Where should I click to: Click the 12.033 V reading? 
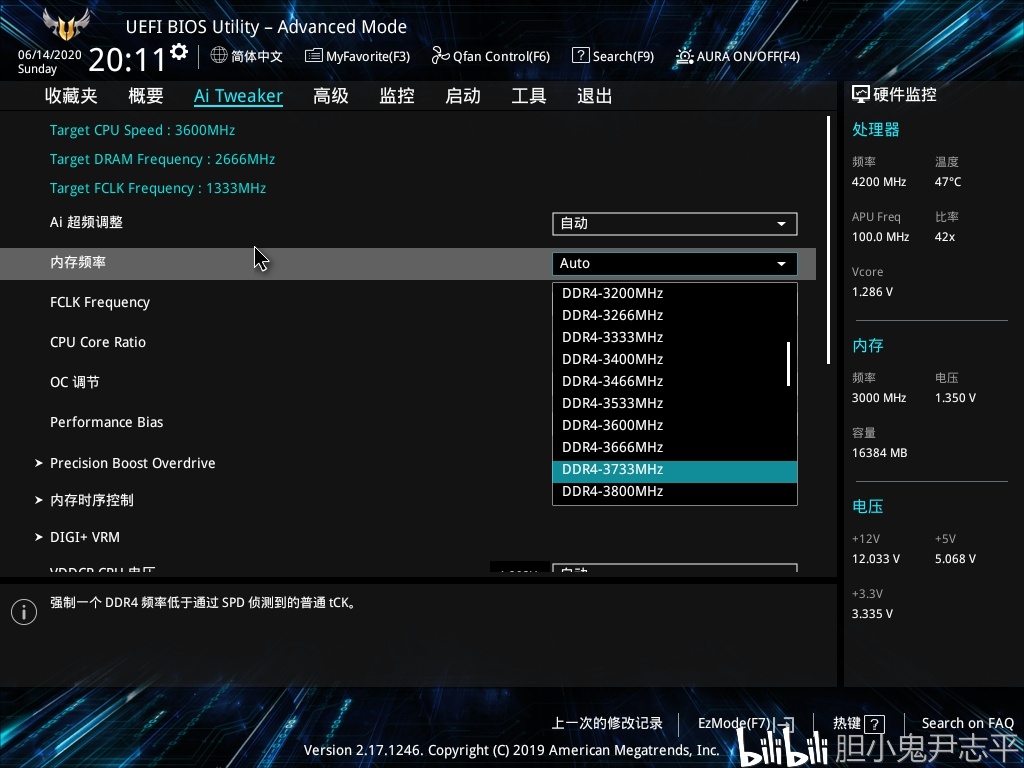coord(876,559)
